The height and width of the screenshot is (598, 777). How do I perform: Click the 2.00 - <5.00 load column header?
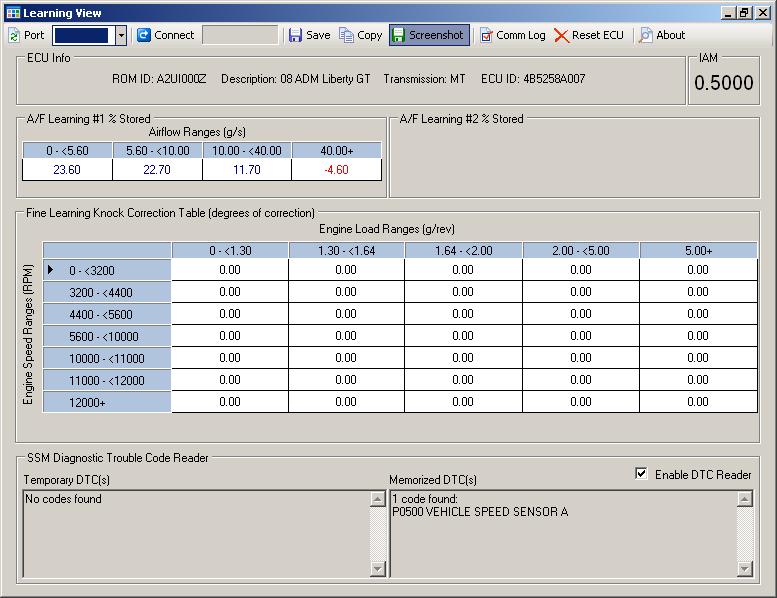point(581,251)
